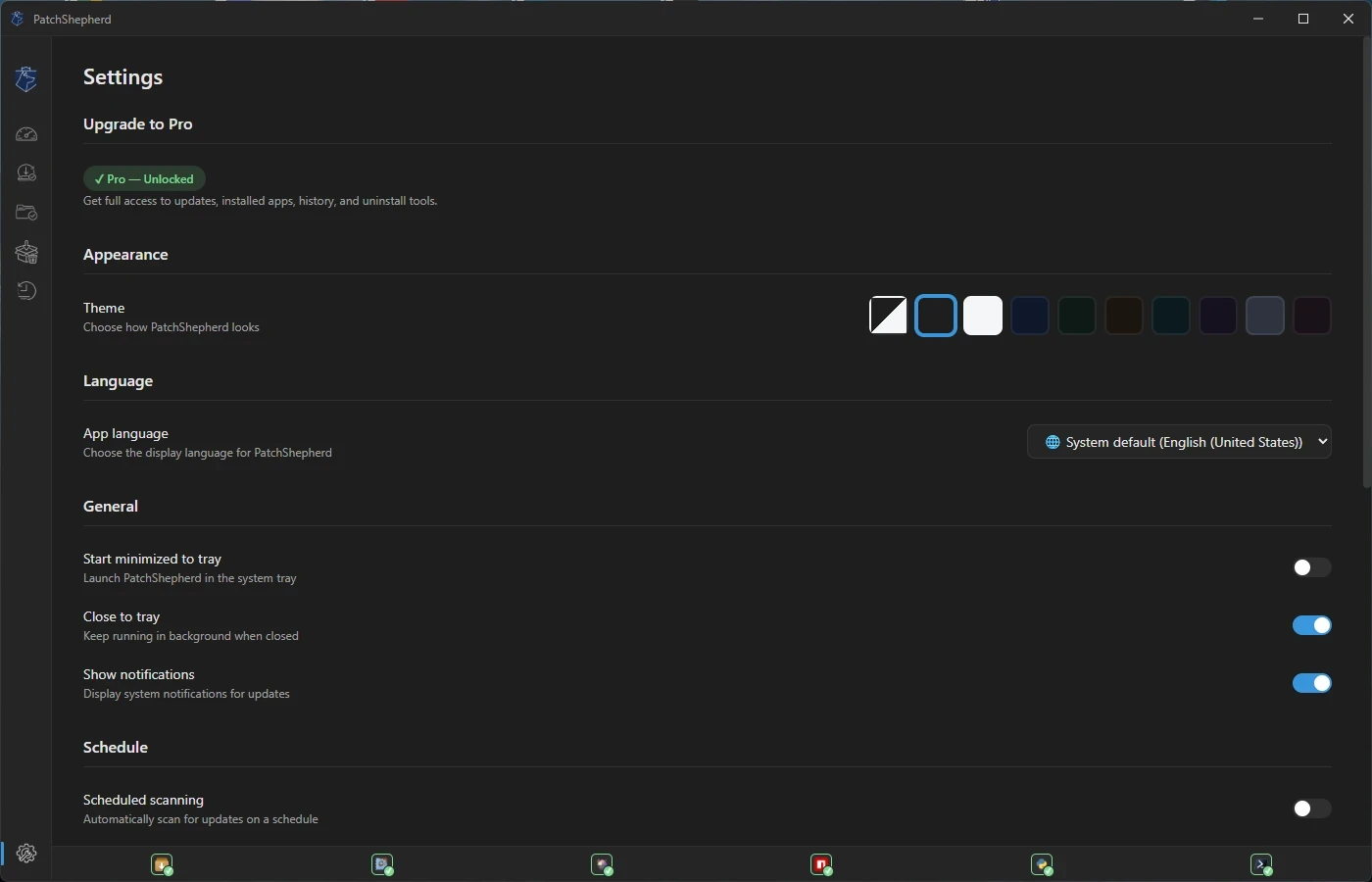Click the Theme setting label

point(104,308)
